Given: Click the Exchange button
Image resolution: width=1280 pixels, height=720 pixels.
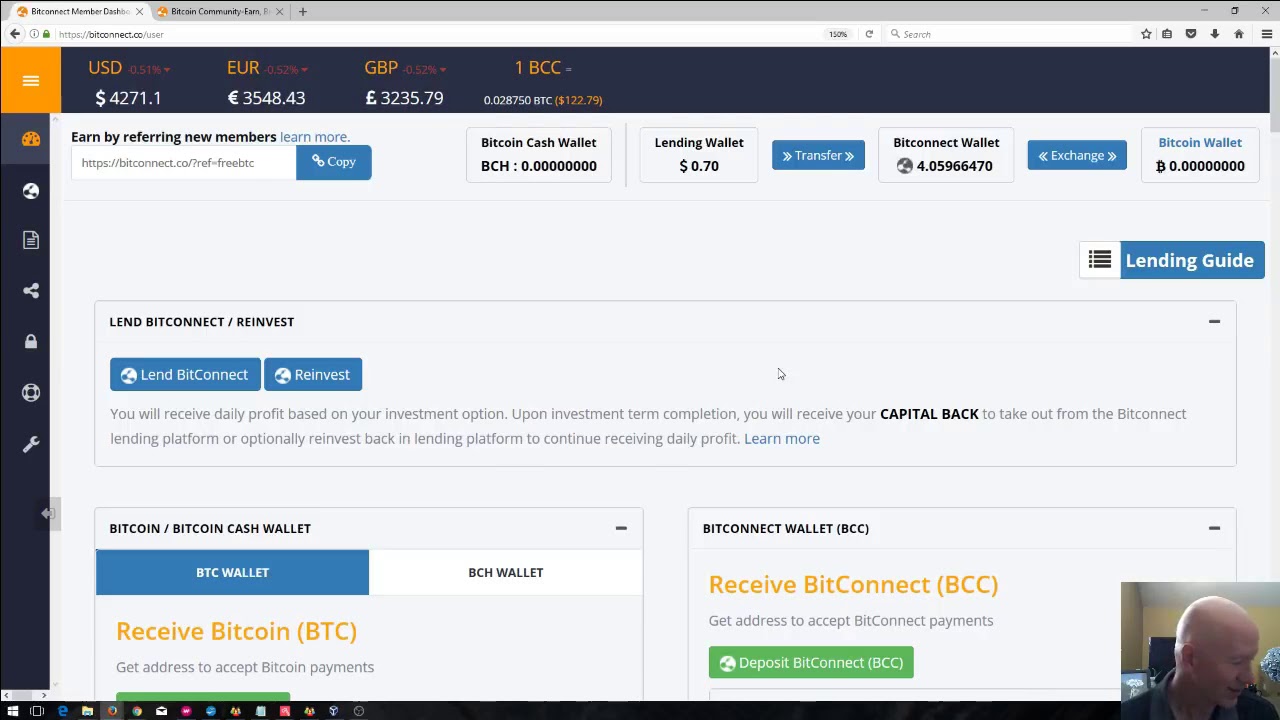Looking at the screenshot, I should coord(1077,155).
